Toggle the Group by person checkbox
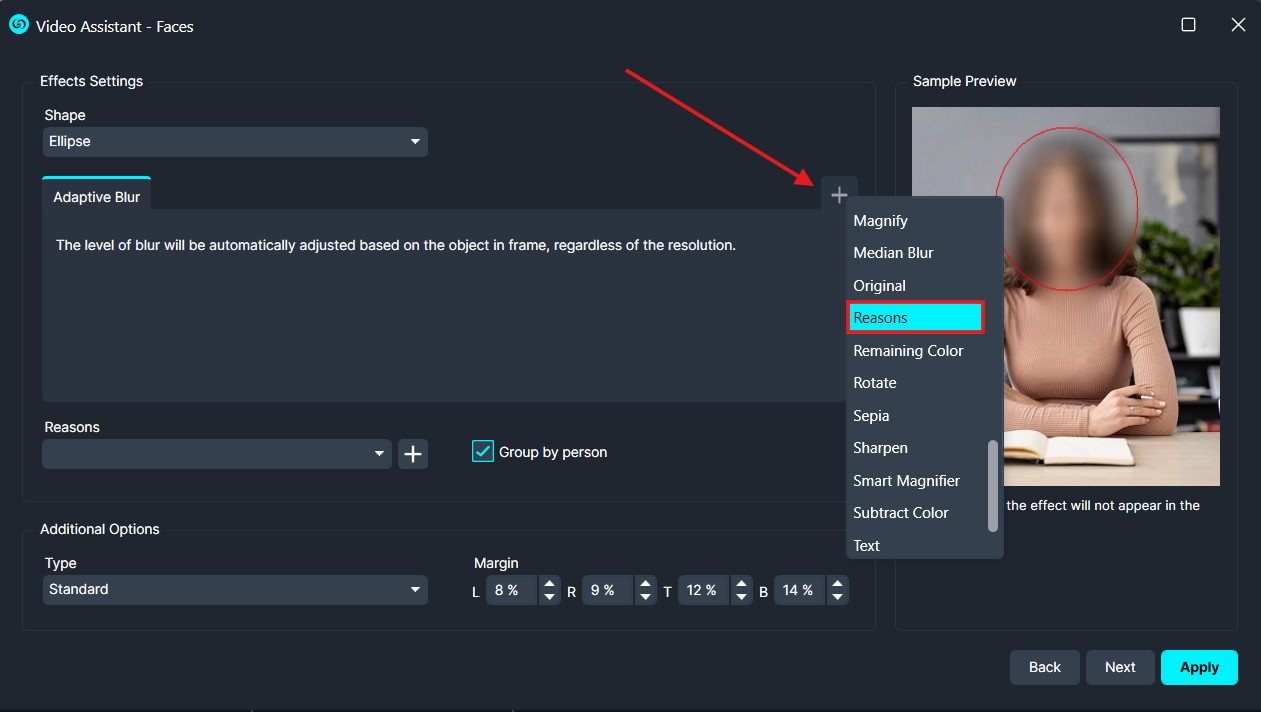This screenshot has width=1261, height=712. (483, 452)
